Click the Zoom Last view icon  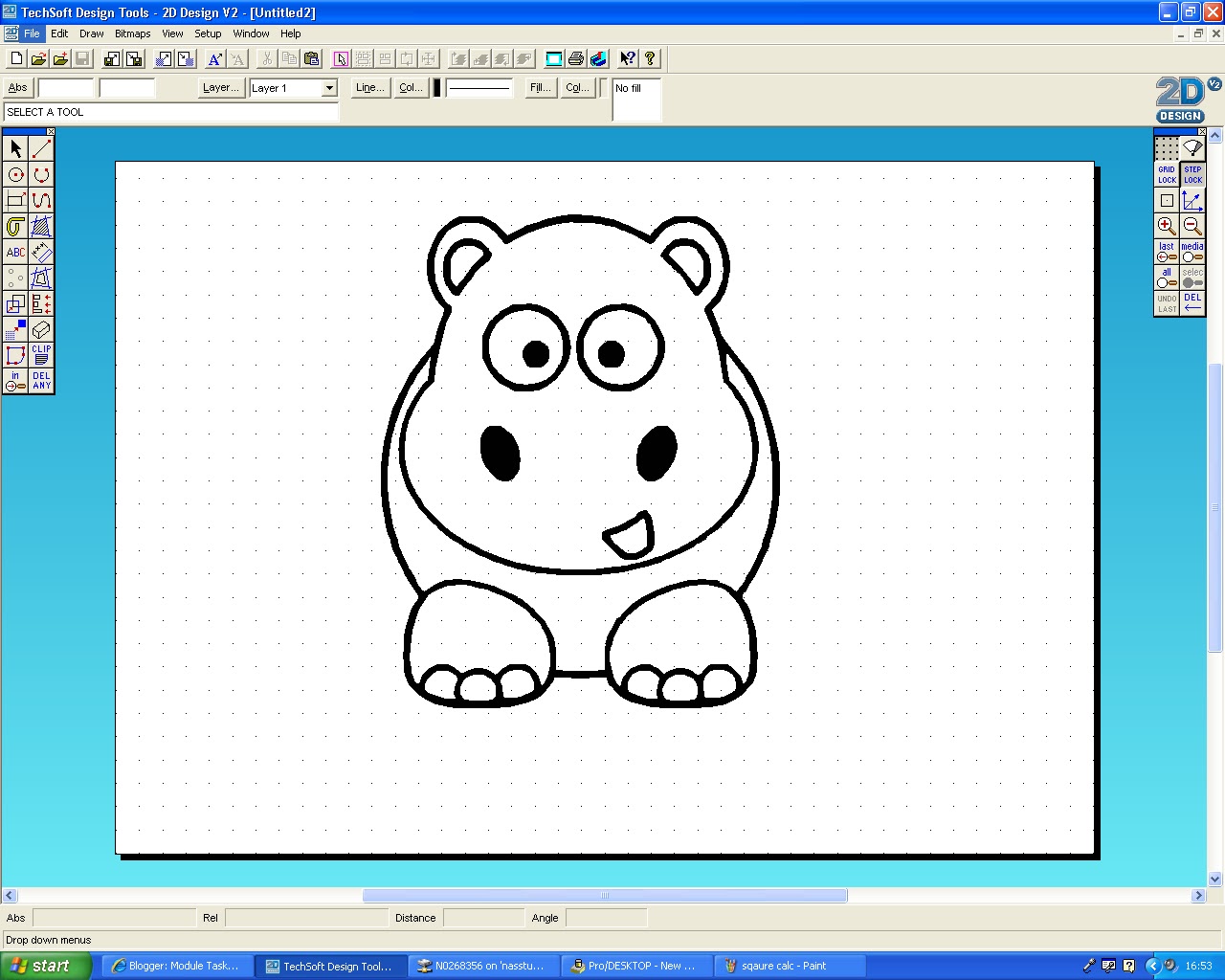1166,251
